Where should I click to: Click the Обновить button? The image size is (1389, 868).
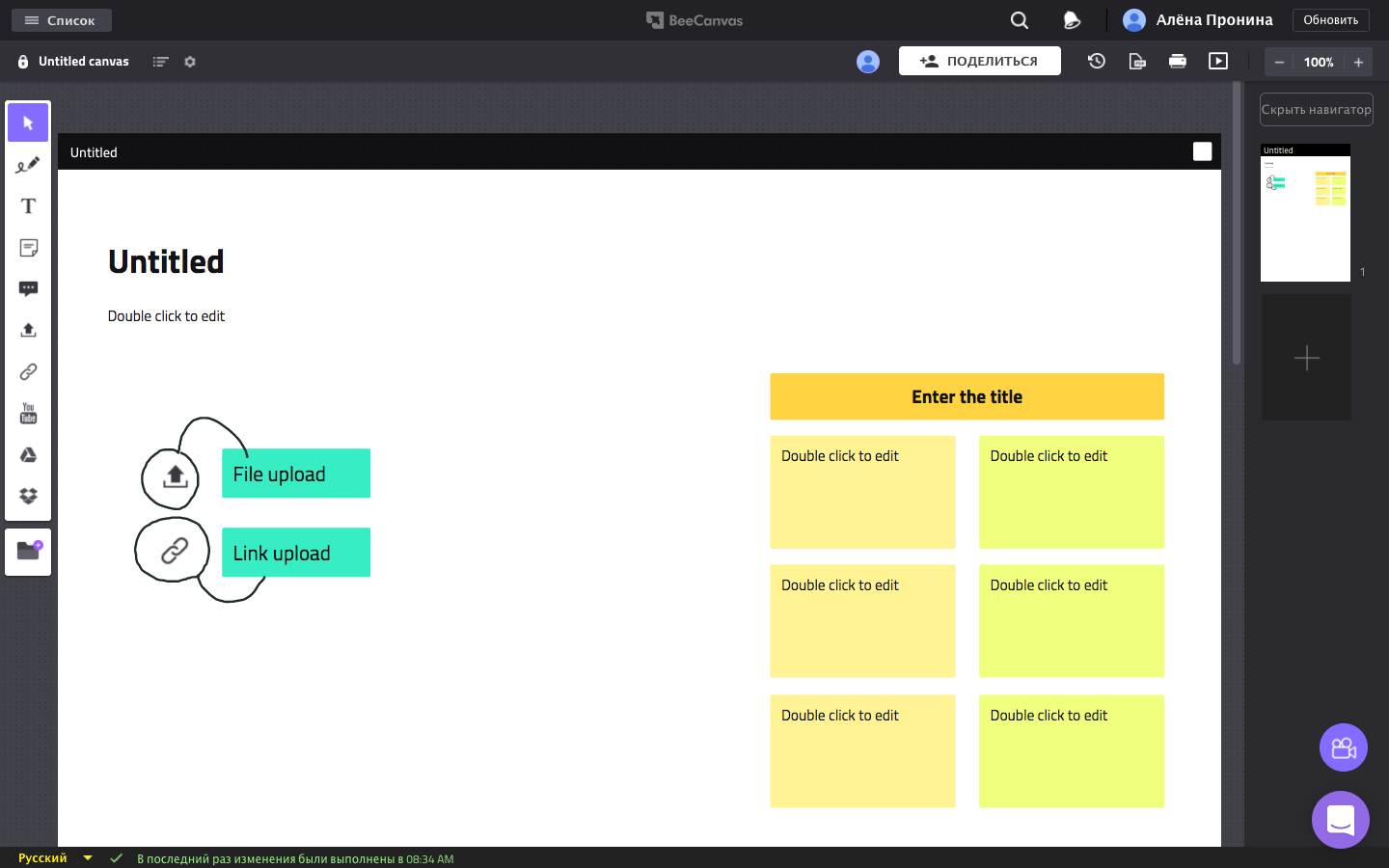tap(1330, 20)
